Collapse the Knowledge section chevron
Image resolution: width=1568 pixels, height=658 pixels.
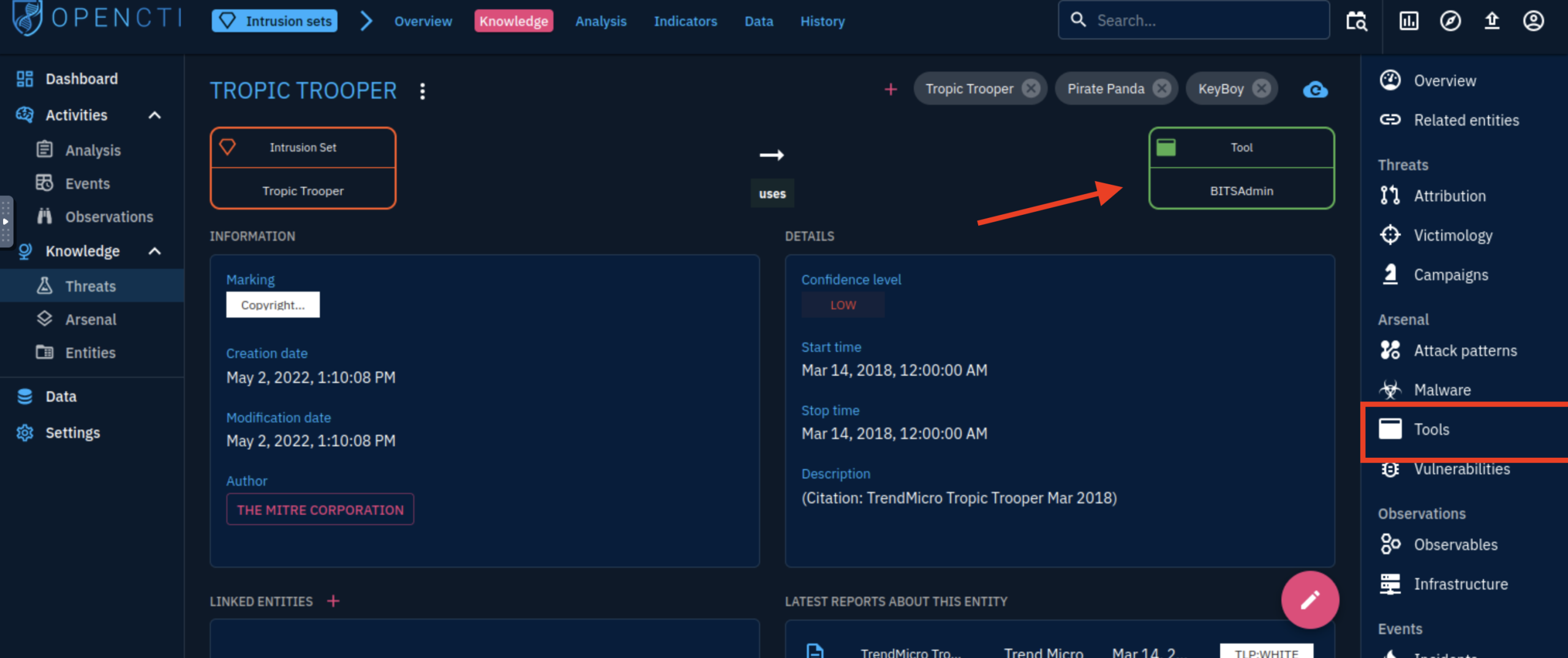(x=155, y=251)
